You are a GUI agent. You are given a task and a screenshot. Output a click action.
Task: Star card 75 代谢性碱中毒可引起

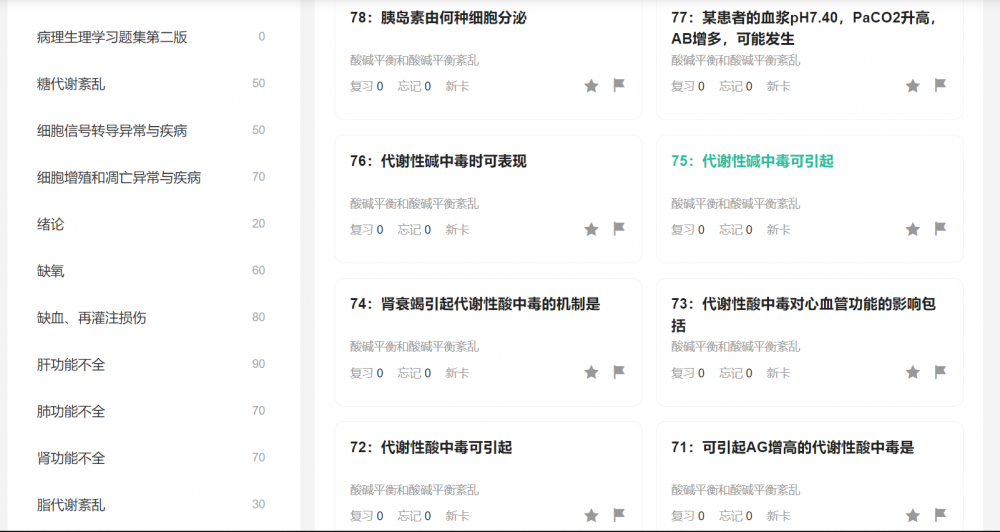click(x=913, y=229)
